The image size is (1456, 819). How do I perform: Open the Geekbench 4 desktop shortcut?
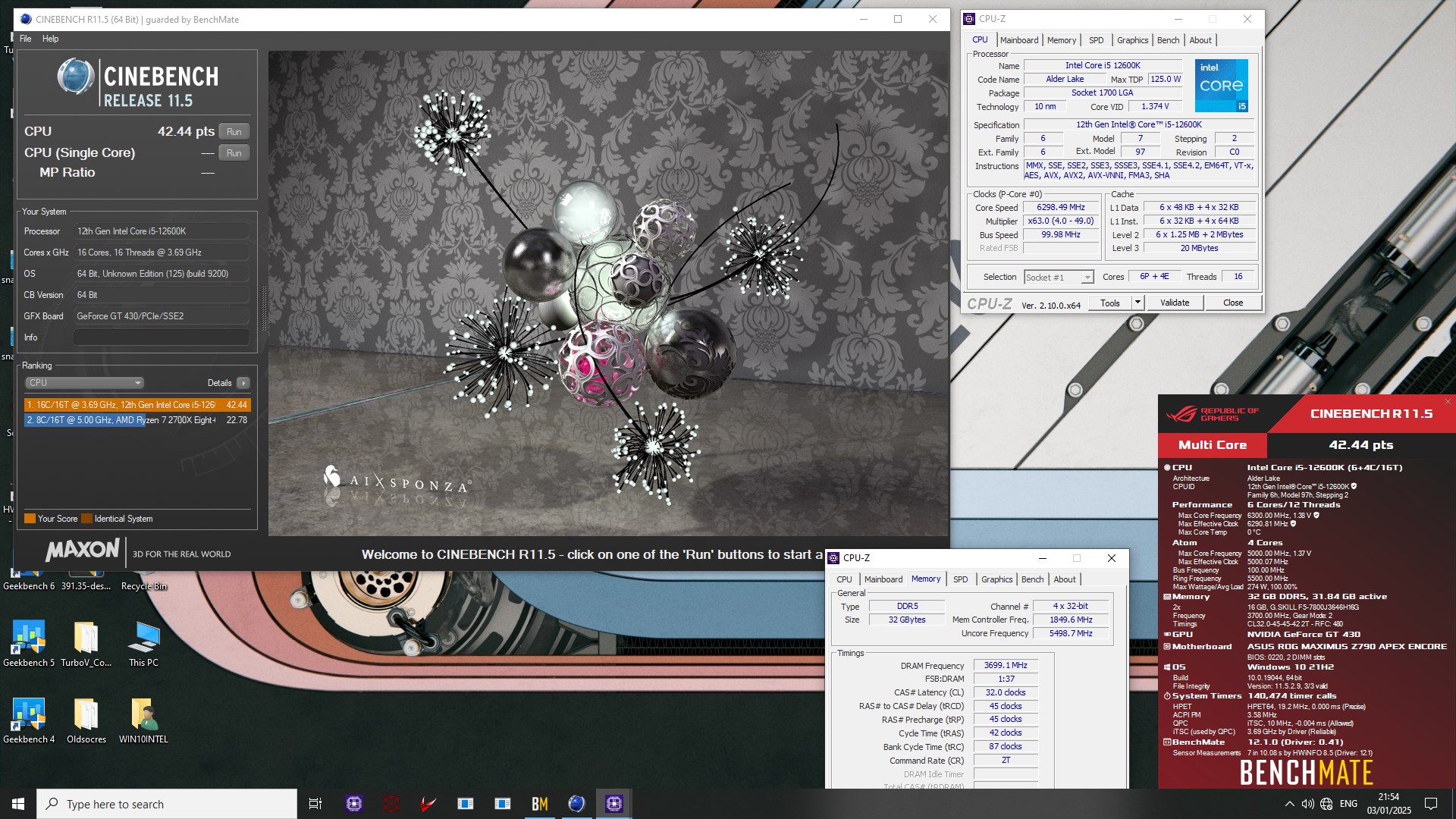tap(29, 721)
